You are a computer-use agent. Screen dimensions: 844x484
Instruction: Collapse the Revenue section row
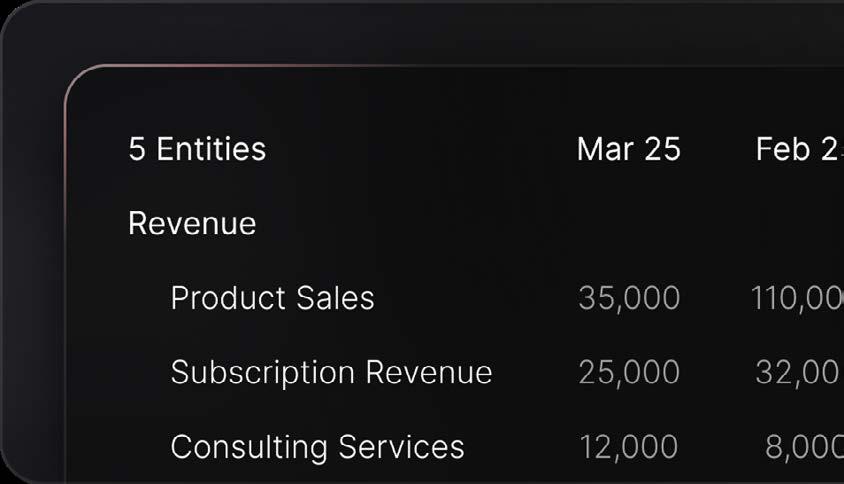click(x=192, y=223)
